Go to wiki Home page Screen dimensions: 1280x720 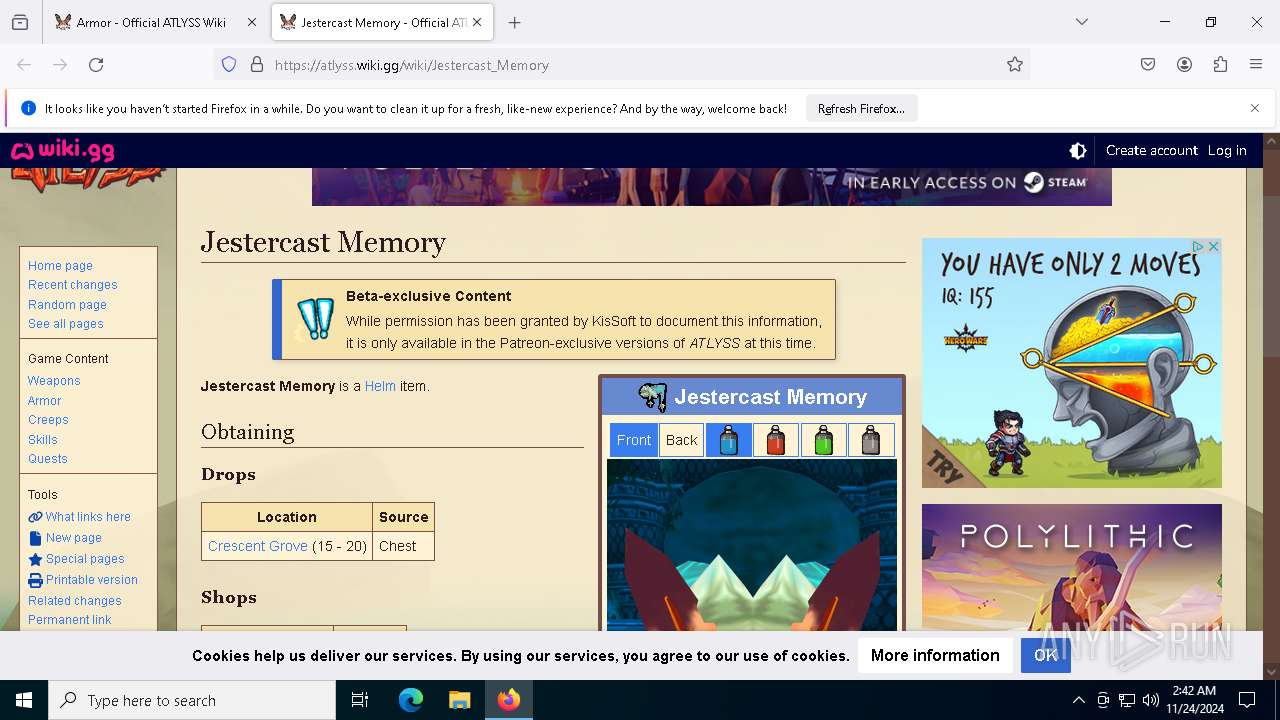[x=60, y=266]
